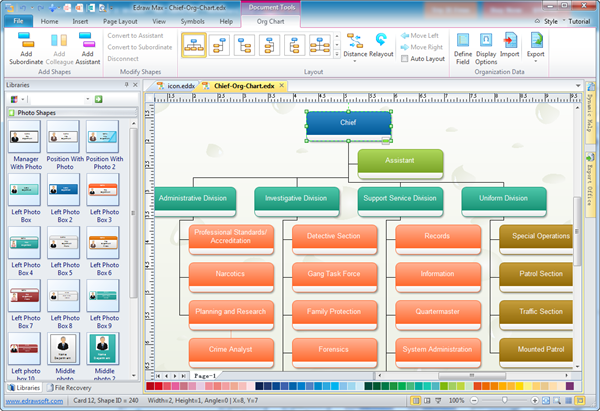Viewport: 600px width, 411px height.
Task: Go to last page navigation arrow
Action: 184,376
